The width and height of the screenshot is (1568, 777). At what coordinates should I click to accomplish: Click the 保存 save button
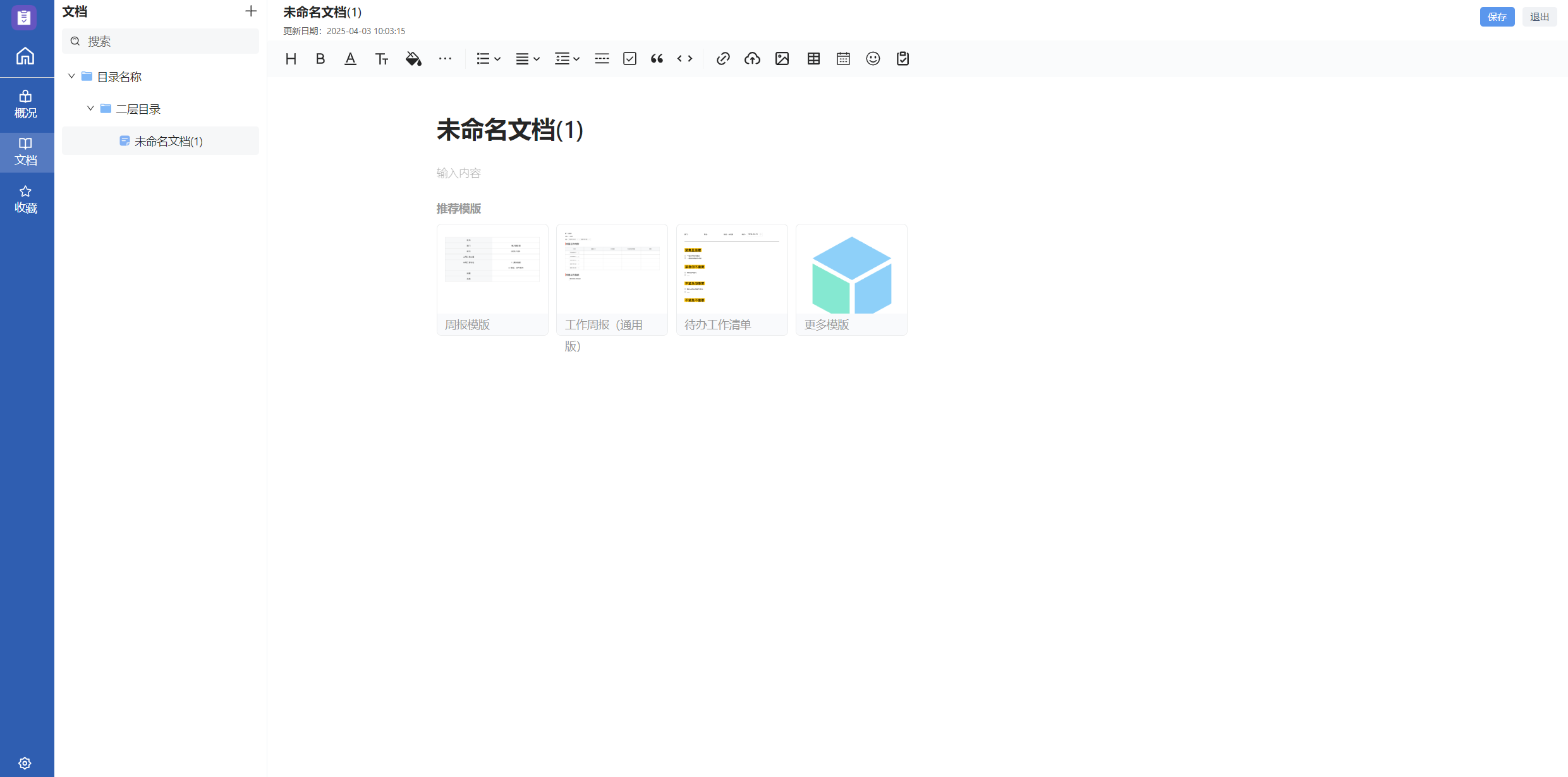[1497, 17]
